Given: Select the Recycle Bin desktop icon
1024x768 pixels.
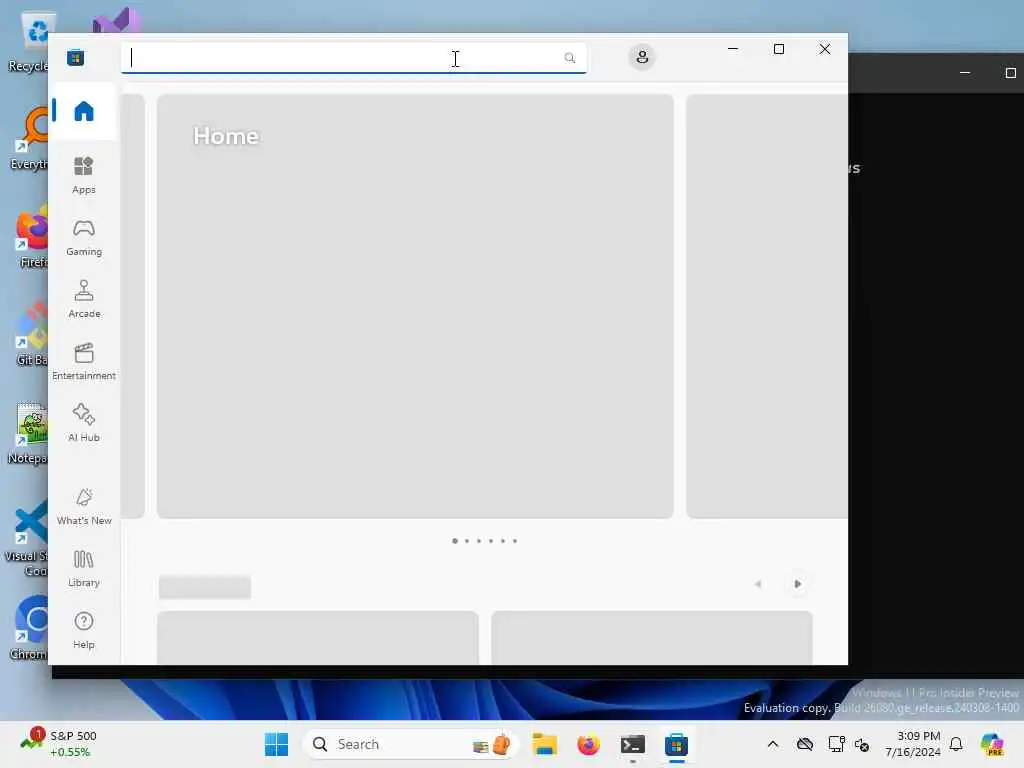Looking at the screenshot, I should (x=31, y=41).
